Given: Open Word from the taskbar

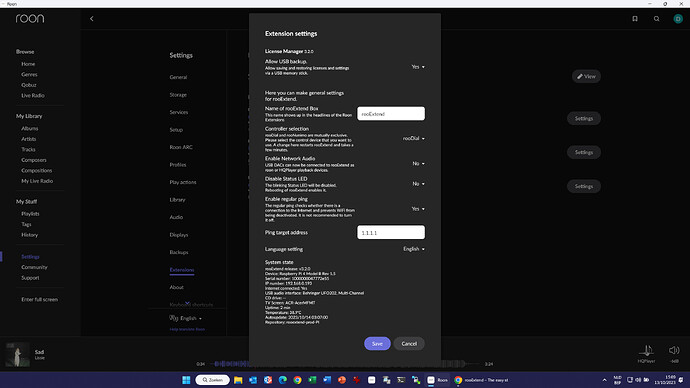Looking at the screenshot, I should point(327,380).
